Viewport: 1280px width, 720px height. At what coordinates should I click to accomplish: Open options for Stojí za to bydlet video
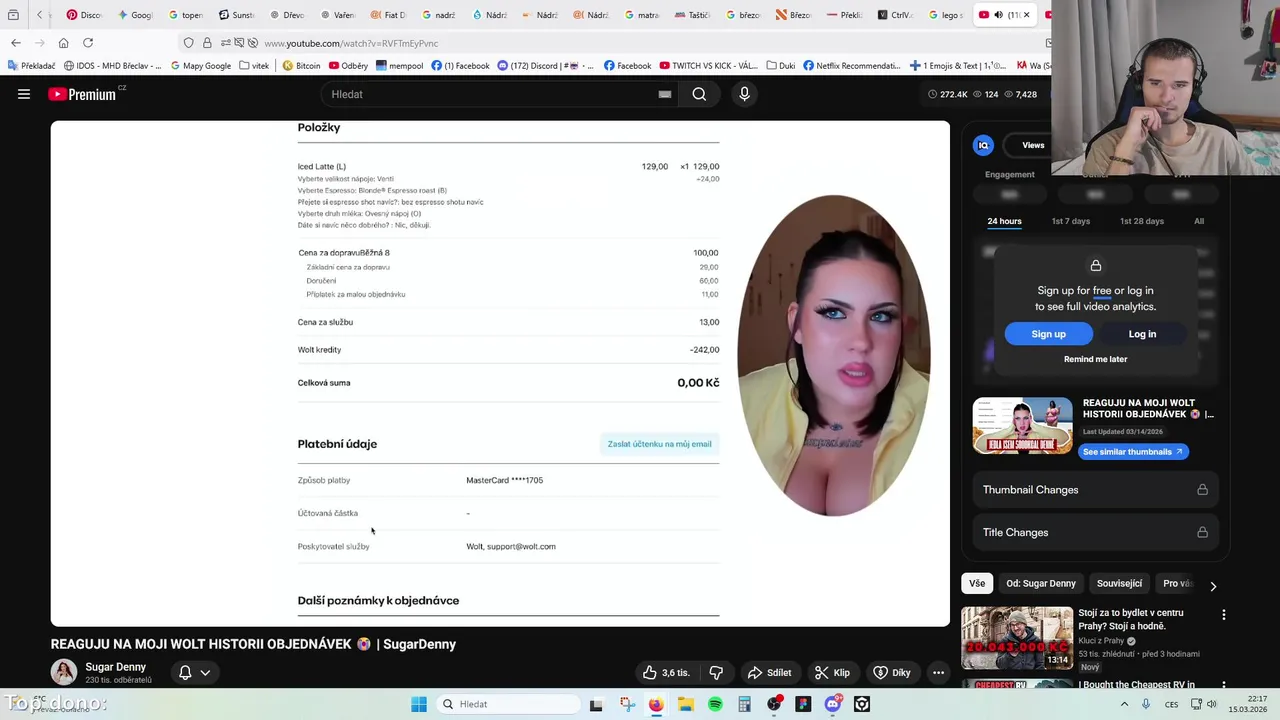click(x=1223, y=615)
